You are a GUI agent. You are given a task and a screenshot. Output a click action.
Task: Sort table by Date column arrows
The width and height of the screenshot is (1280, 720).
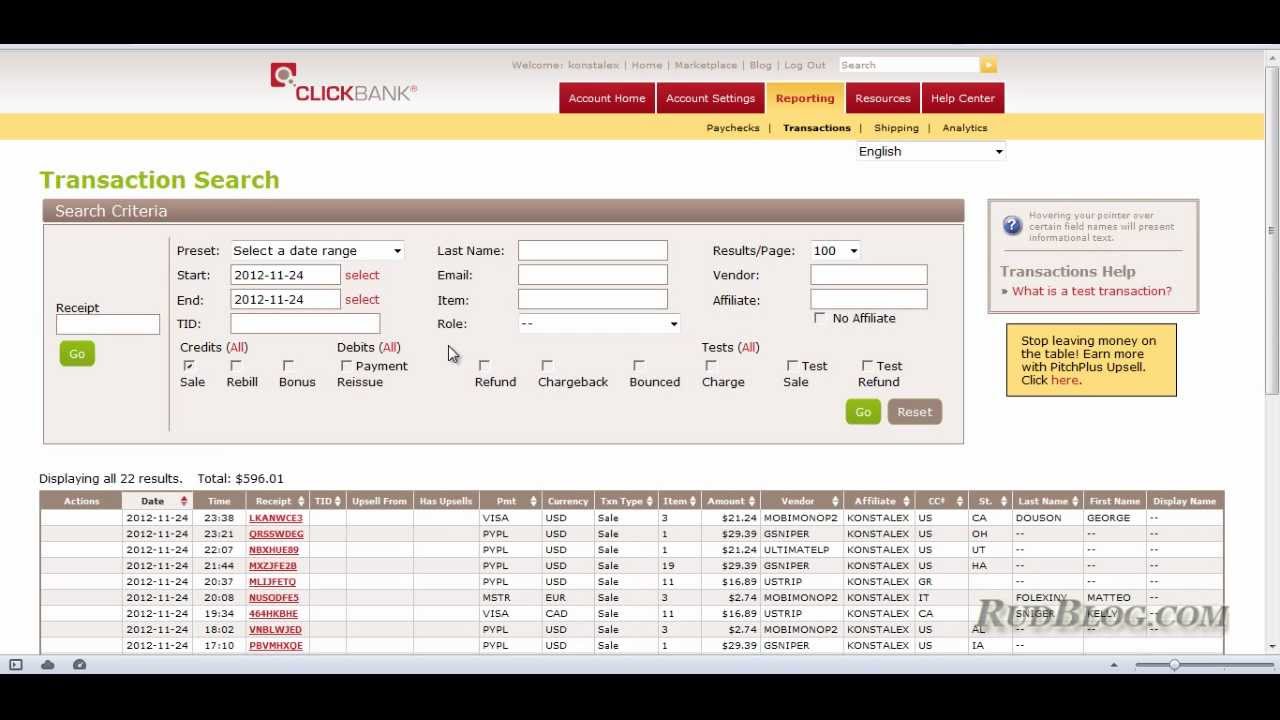click(x=184, y=501)
